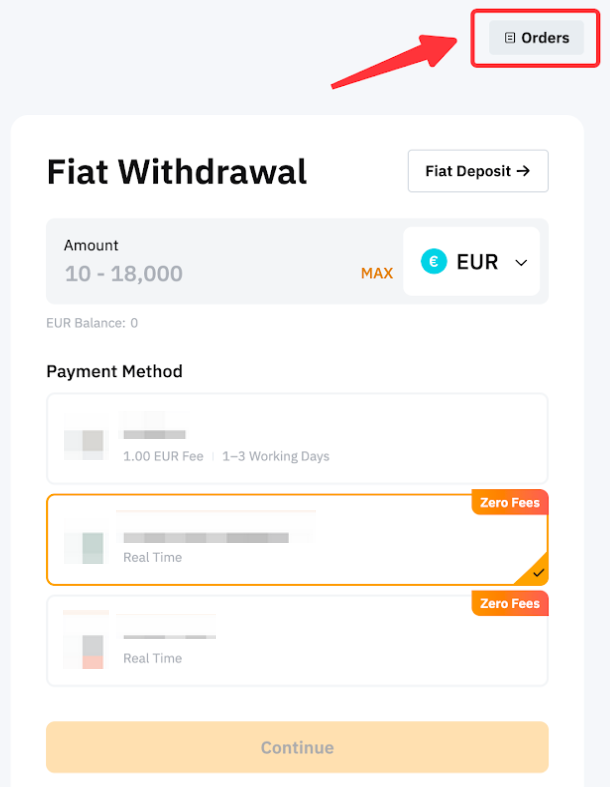Click the logo of the 1.00 EUR Fee method
The width and height of the screenshot is (610, 788).
click(84, 440)
